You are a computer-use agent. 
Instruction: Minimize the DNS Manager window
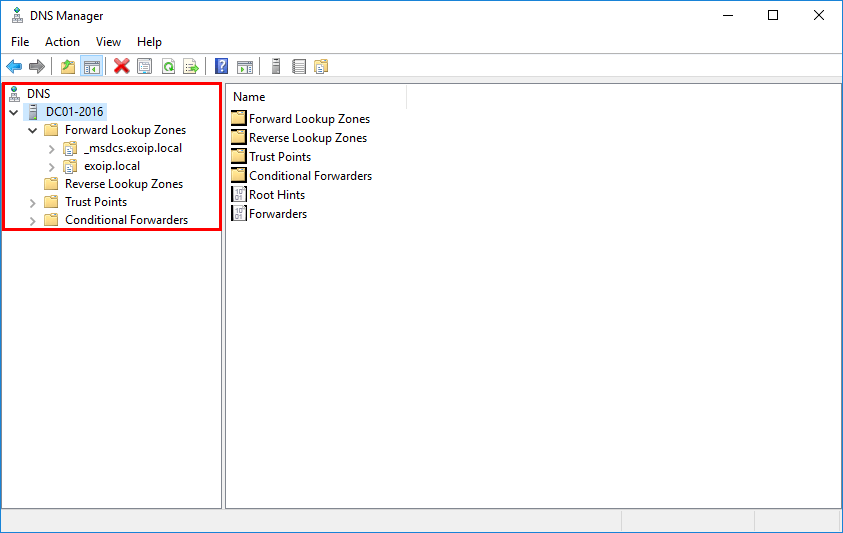(x=728, y=16)
